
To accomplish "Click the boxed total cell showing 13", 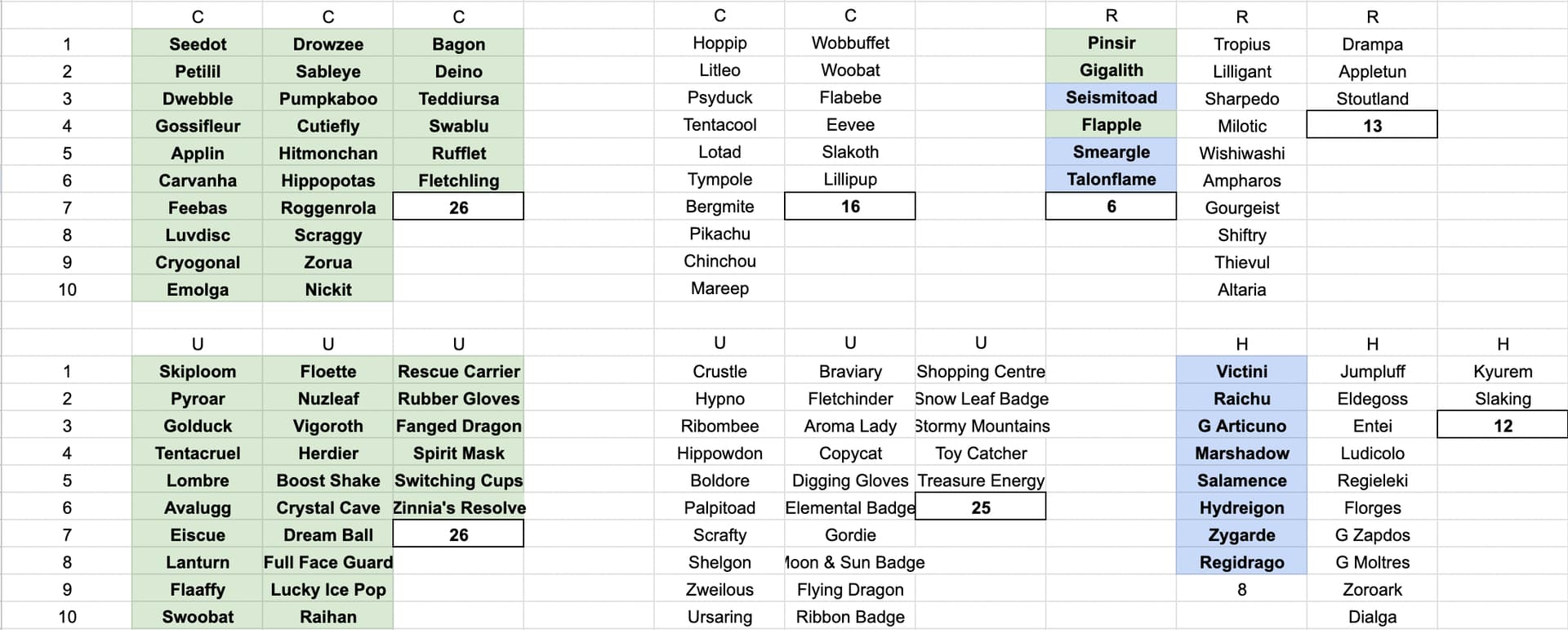I will [1372, 125].
